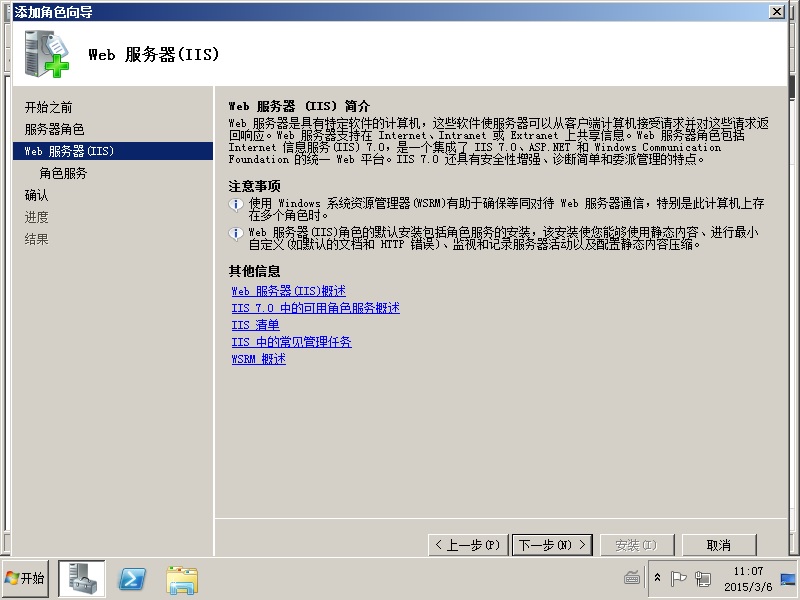This screenshot has width=800, height=600.
Task: Show hidden tray icons arrow
Action: pos(658,578)
